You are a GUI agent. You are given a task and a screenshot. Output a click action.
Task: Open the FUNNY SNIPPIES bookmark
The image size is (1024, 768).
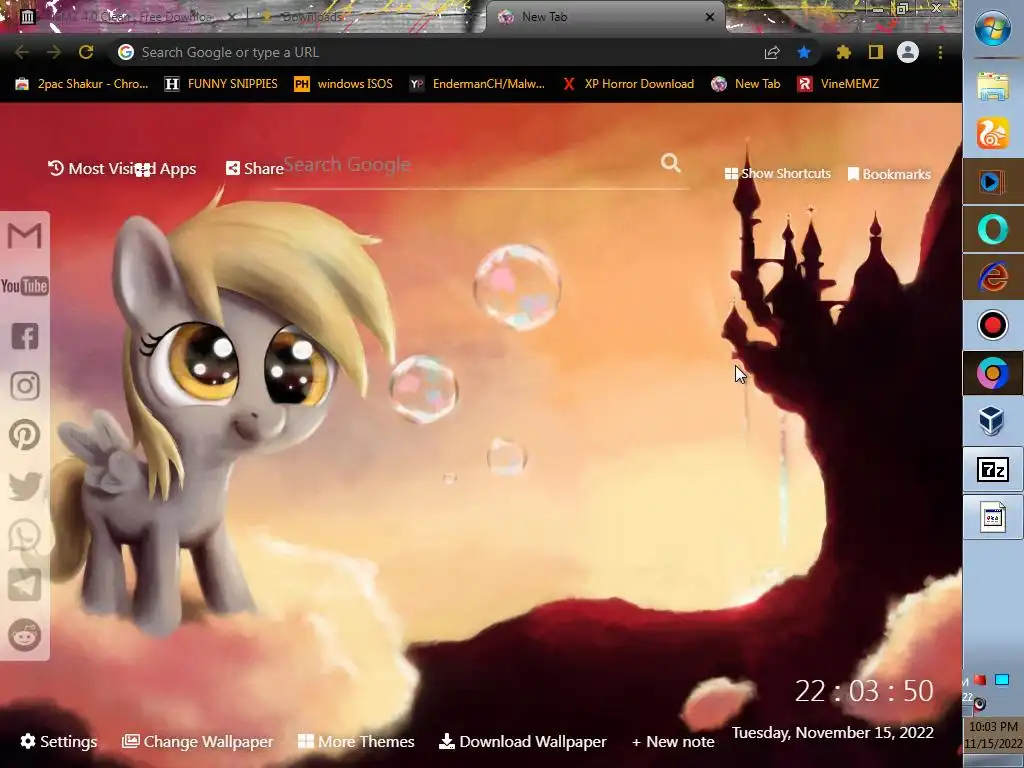click(x=221, y=84)
